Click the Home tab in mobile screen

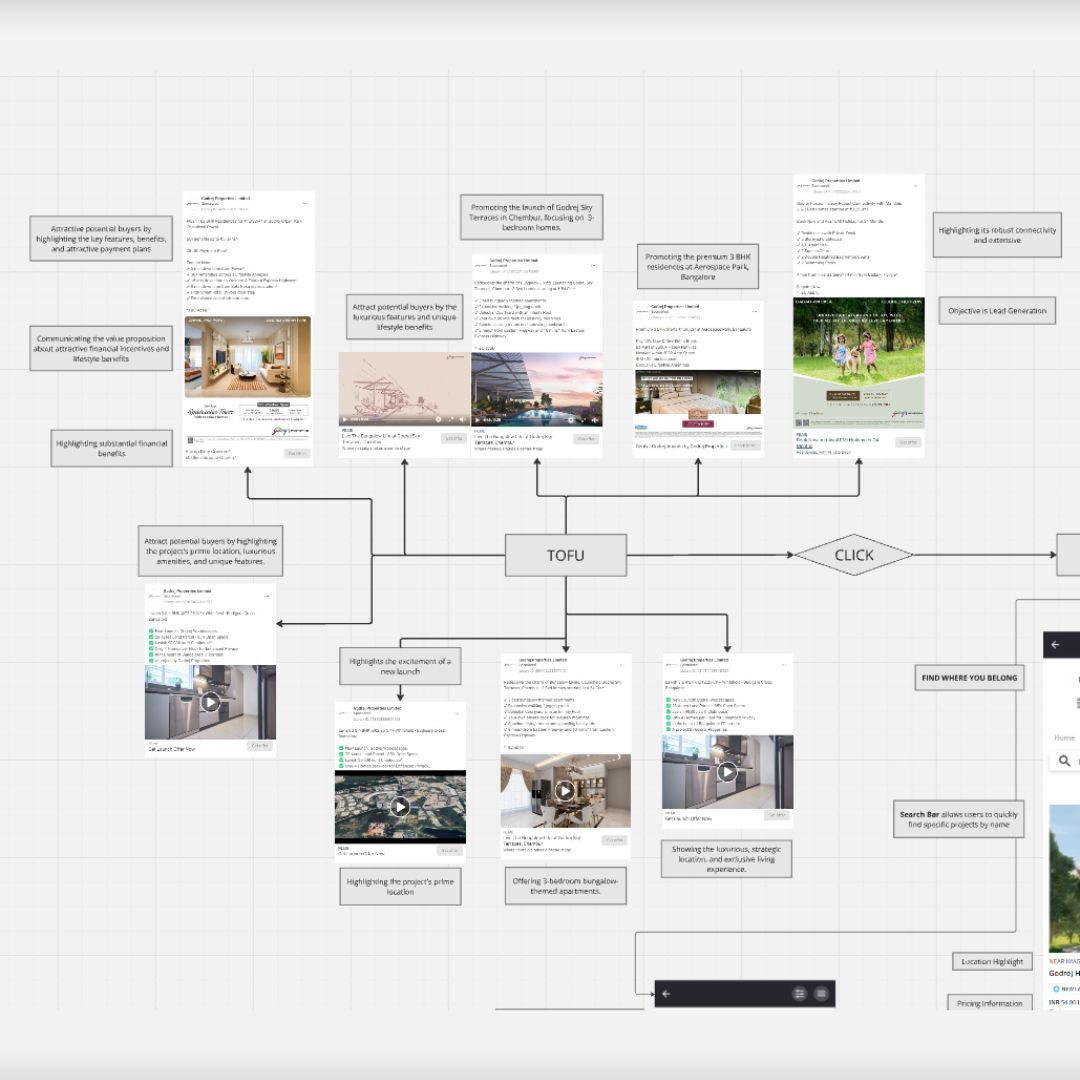coord(1064,738)
